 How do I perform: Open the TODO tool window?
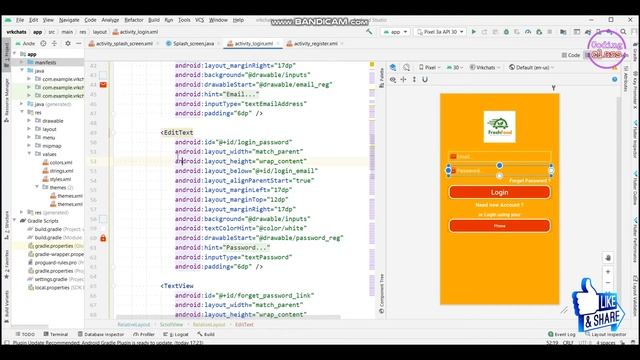click(x=25, y=334)
